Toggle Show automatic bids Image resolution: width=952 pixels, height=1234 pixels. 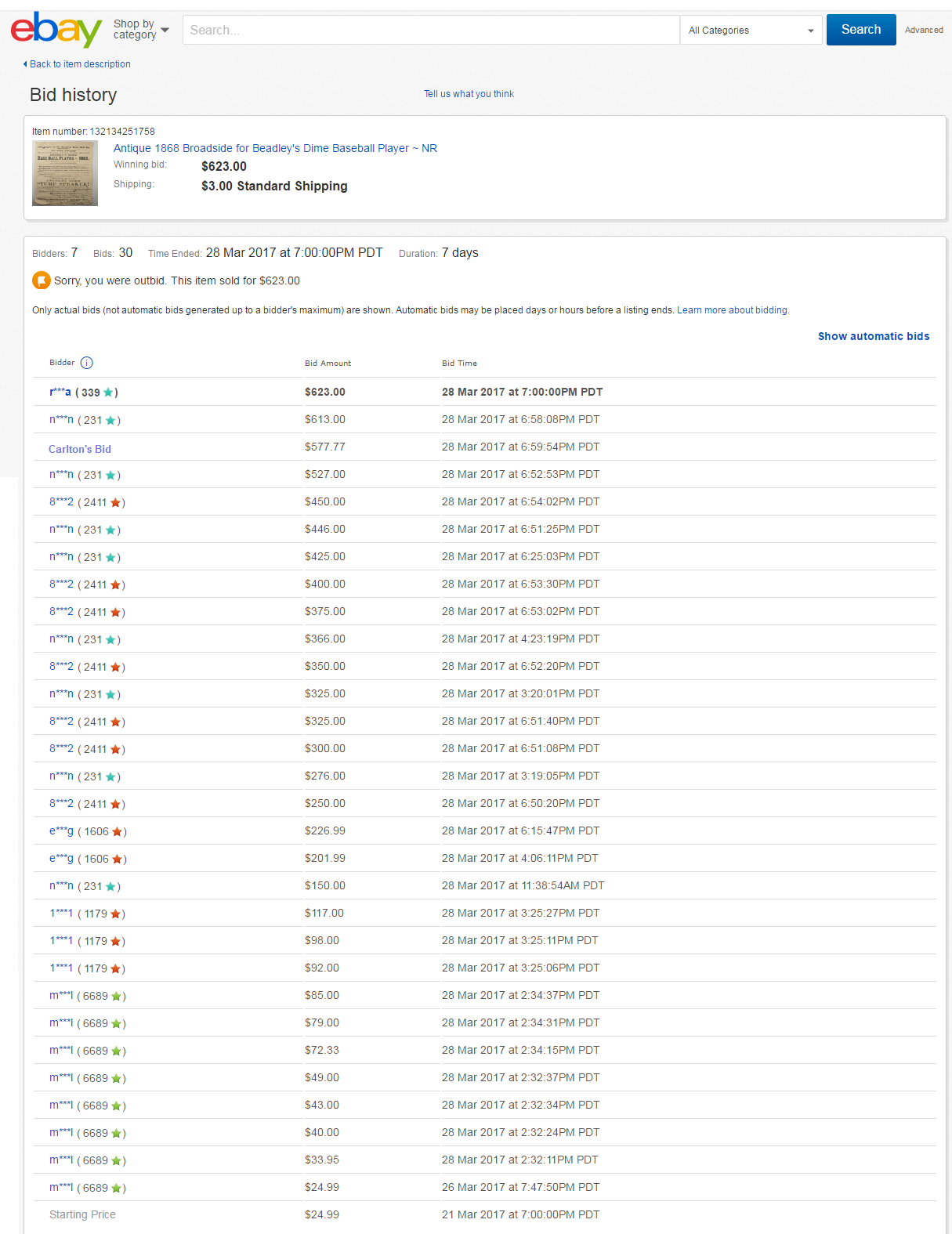(x=873, y=336)
